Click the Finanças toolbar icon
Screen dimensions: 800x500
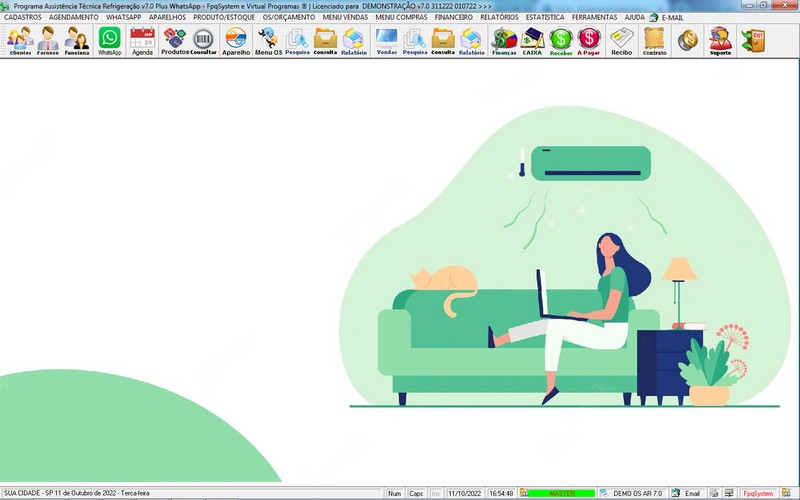click(x=504, y=40)
